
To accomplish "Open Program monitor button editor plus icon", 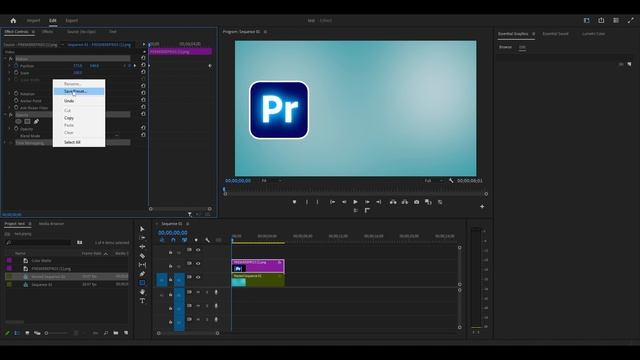I will coord(482,207).
